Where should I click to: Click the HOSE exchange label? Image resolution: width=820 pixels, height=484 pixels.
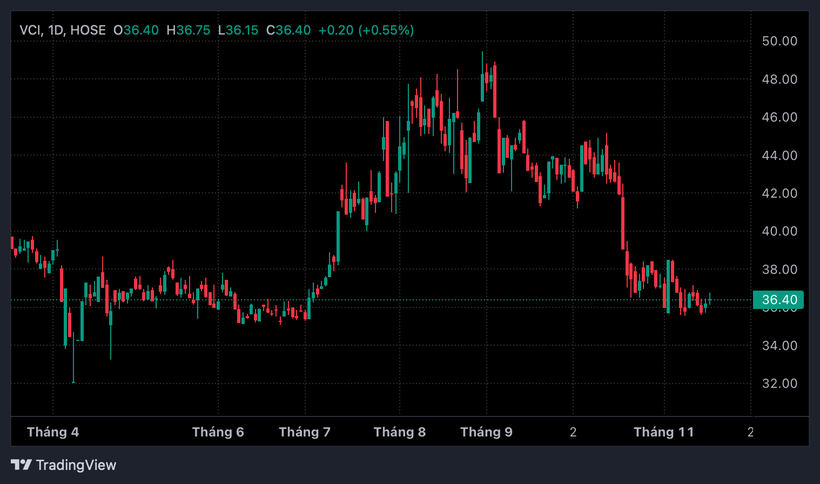coord(89,30)
